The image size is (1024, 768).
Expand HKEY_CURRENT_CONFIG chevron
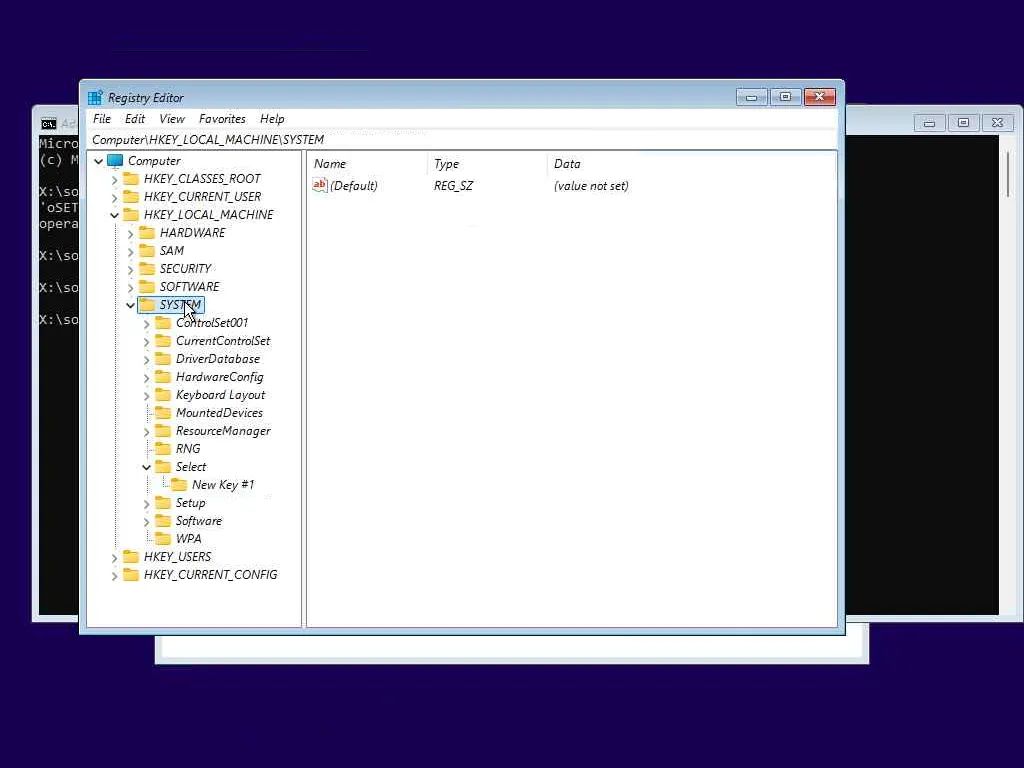[x=114, y=575]
